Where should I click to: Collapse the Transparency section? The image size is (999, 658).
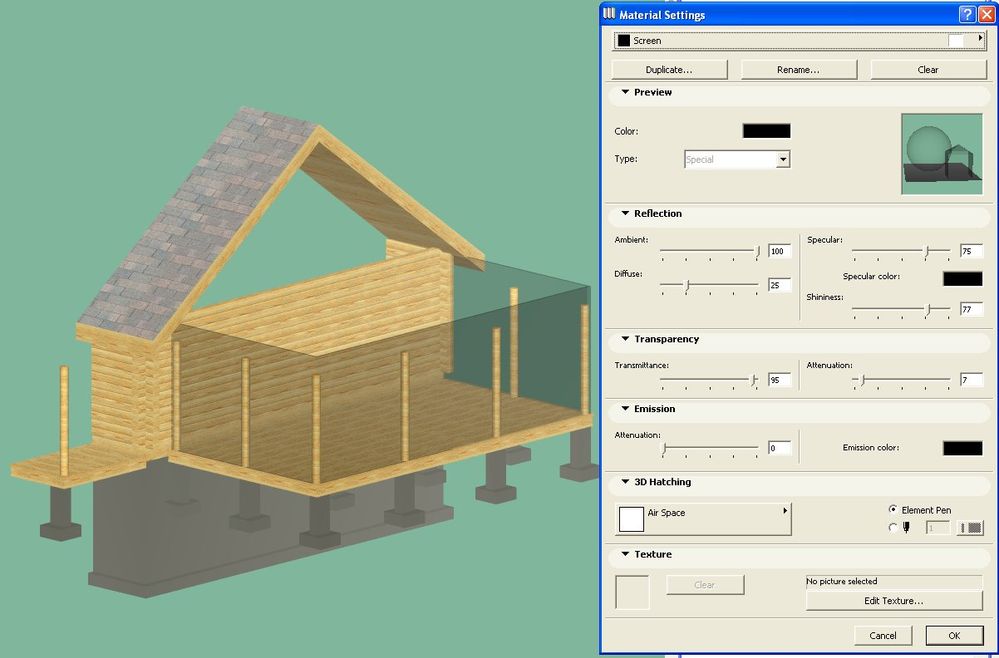pyautogui.click(x=625, y=339)
